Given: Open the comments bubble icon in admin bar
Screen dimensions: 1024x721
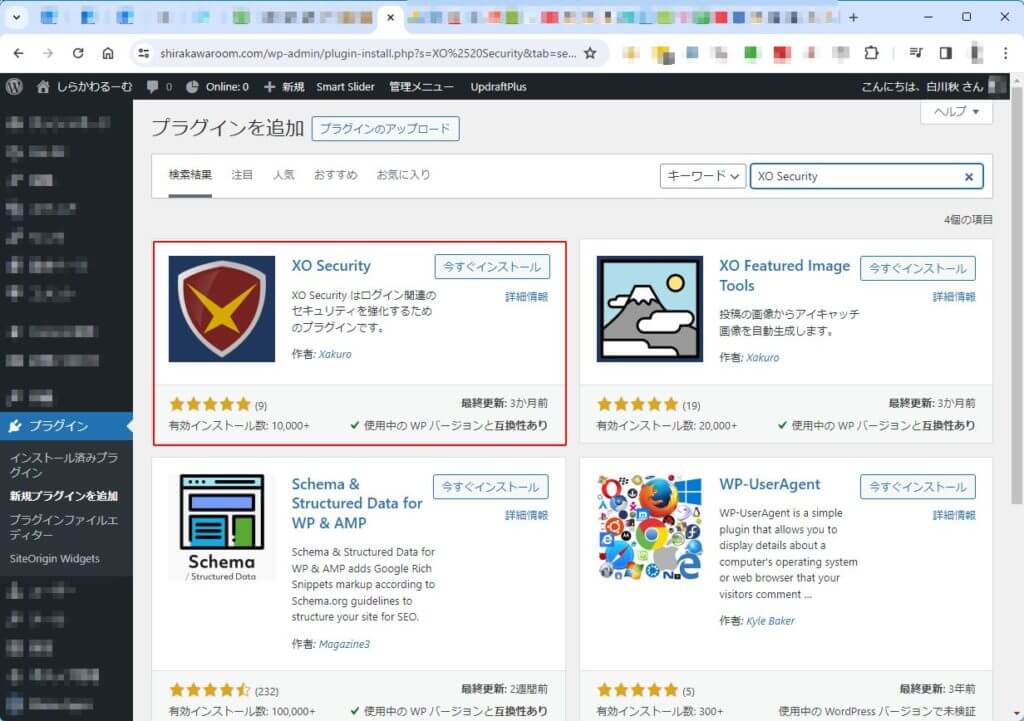Looking at the screenshot, I should click(x=152, y=87).
